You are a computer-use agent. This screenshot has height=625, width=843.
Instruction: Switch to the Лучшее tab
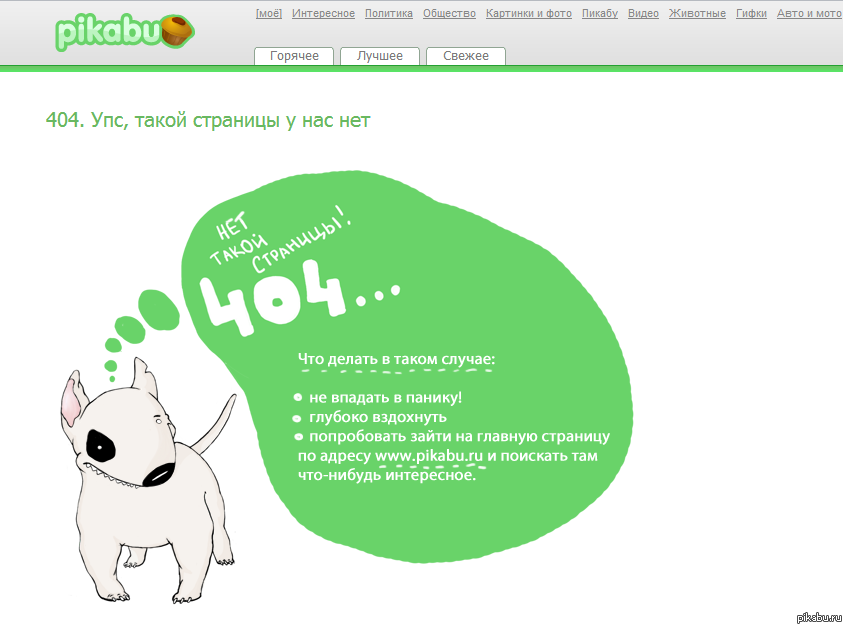tap(380, 56)
